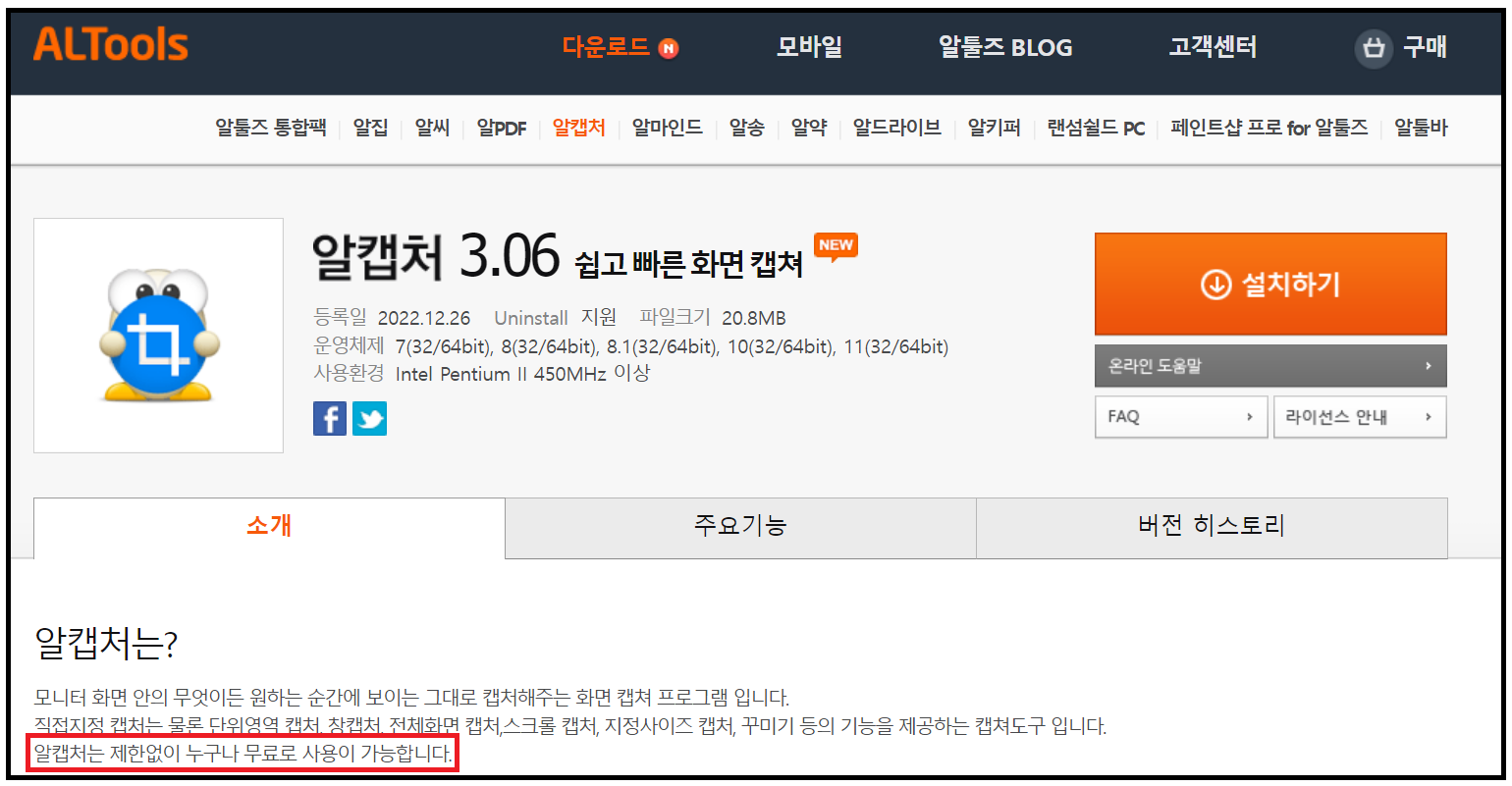Click the orange 설치하기 install button
1512x786 pixels.
1270,285
